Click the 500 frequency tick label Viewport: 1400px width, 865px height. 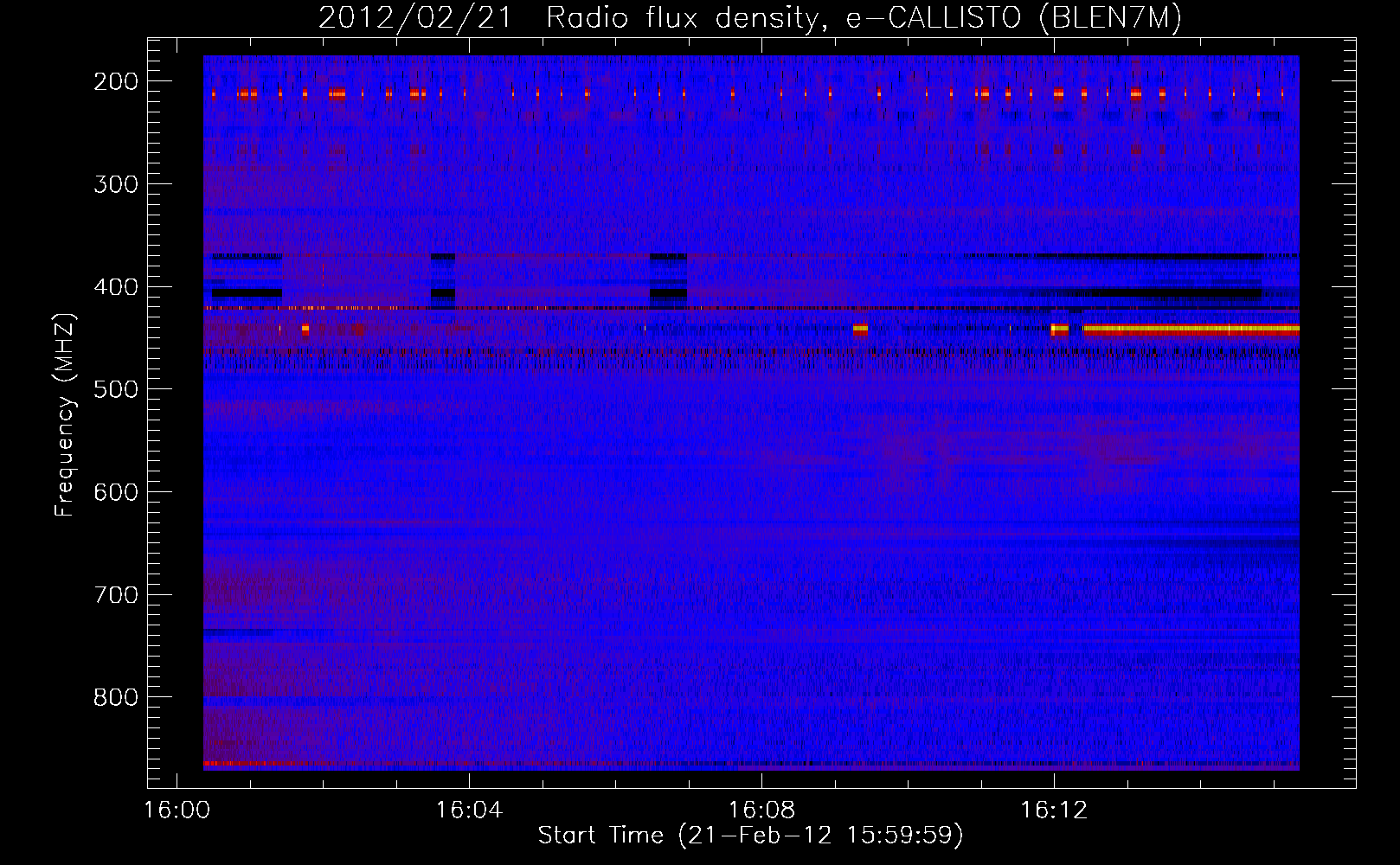[115, 389]
